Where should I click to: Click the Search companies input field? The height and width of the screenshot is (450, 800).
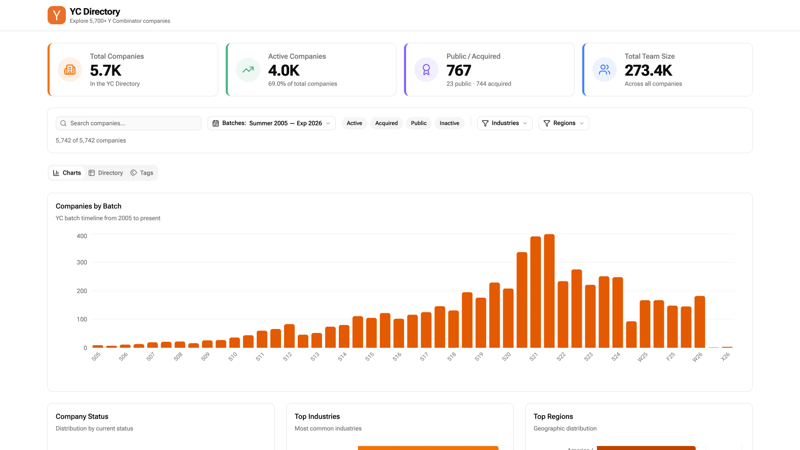(129, 123)
